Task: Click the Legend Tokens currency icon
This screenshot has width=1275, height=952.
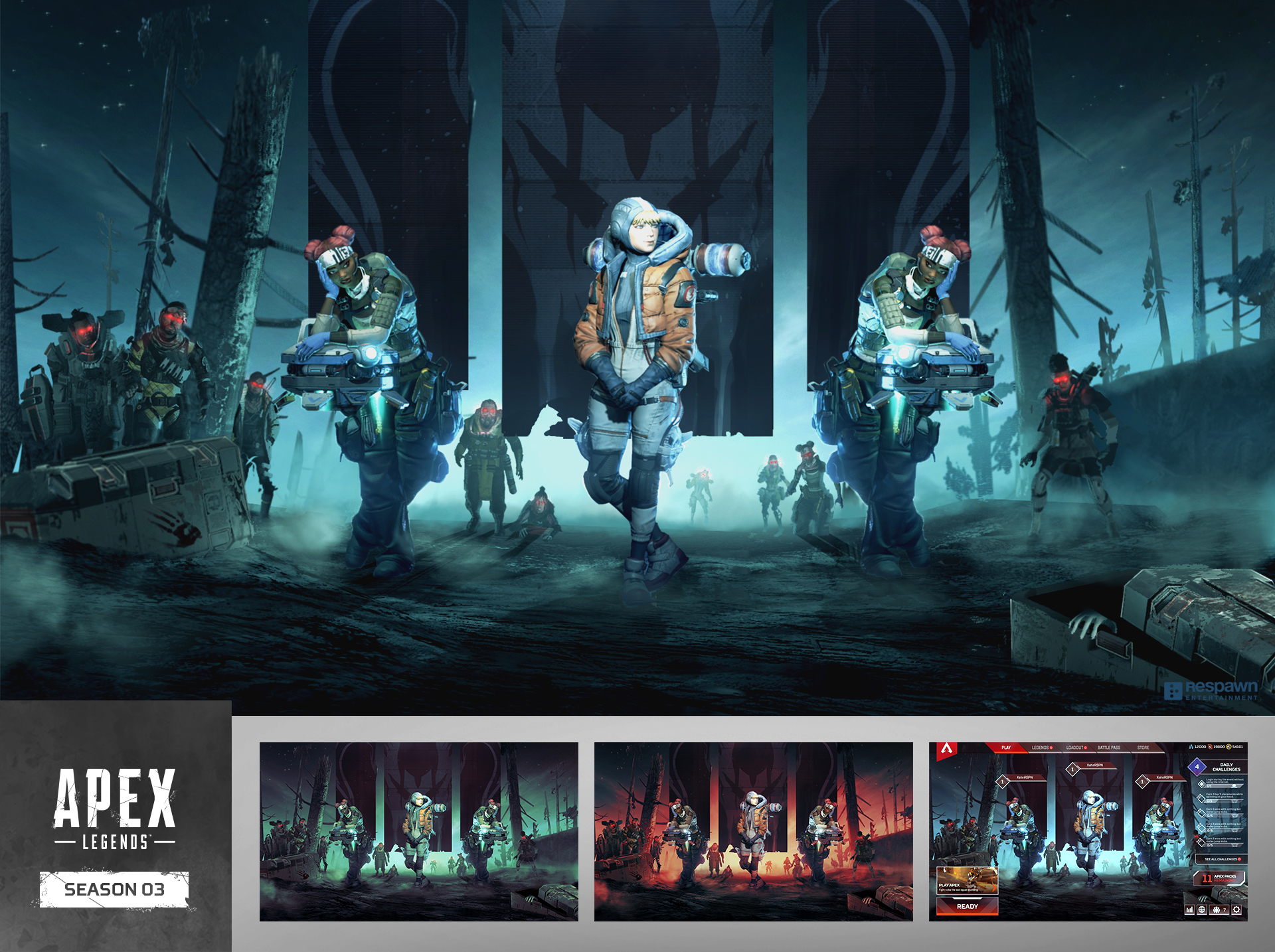Action: 1210,747
